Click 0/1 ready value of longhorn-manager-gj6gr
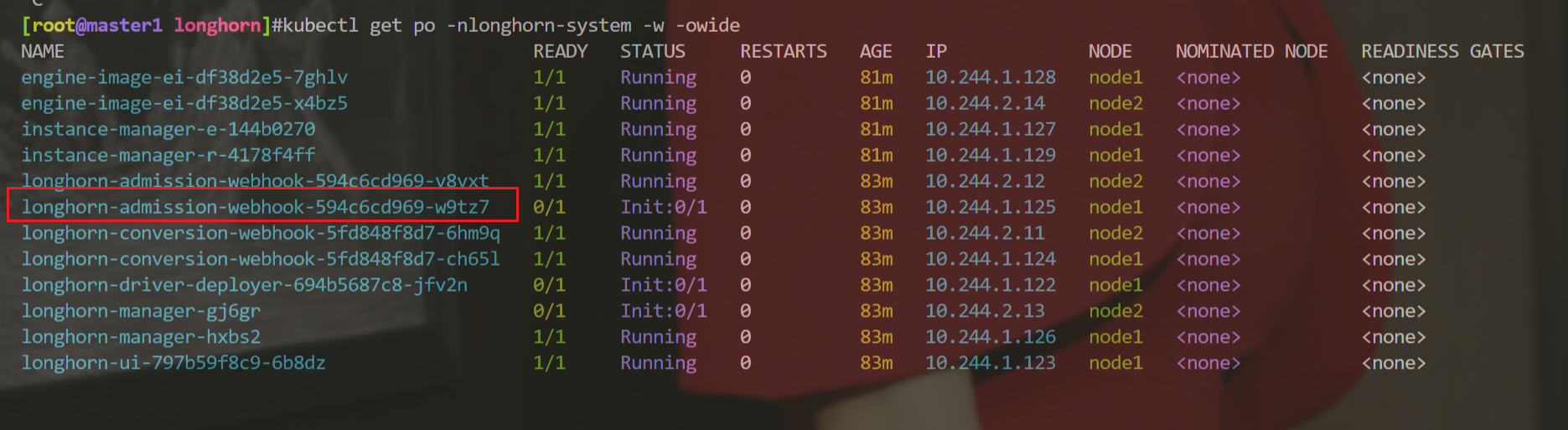Viewport: 1568px width, 430px height. pyautogui.click(x=550, y=312)
